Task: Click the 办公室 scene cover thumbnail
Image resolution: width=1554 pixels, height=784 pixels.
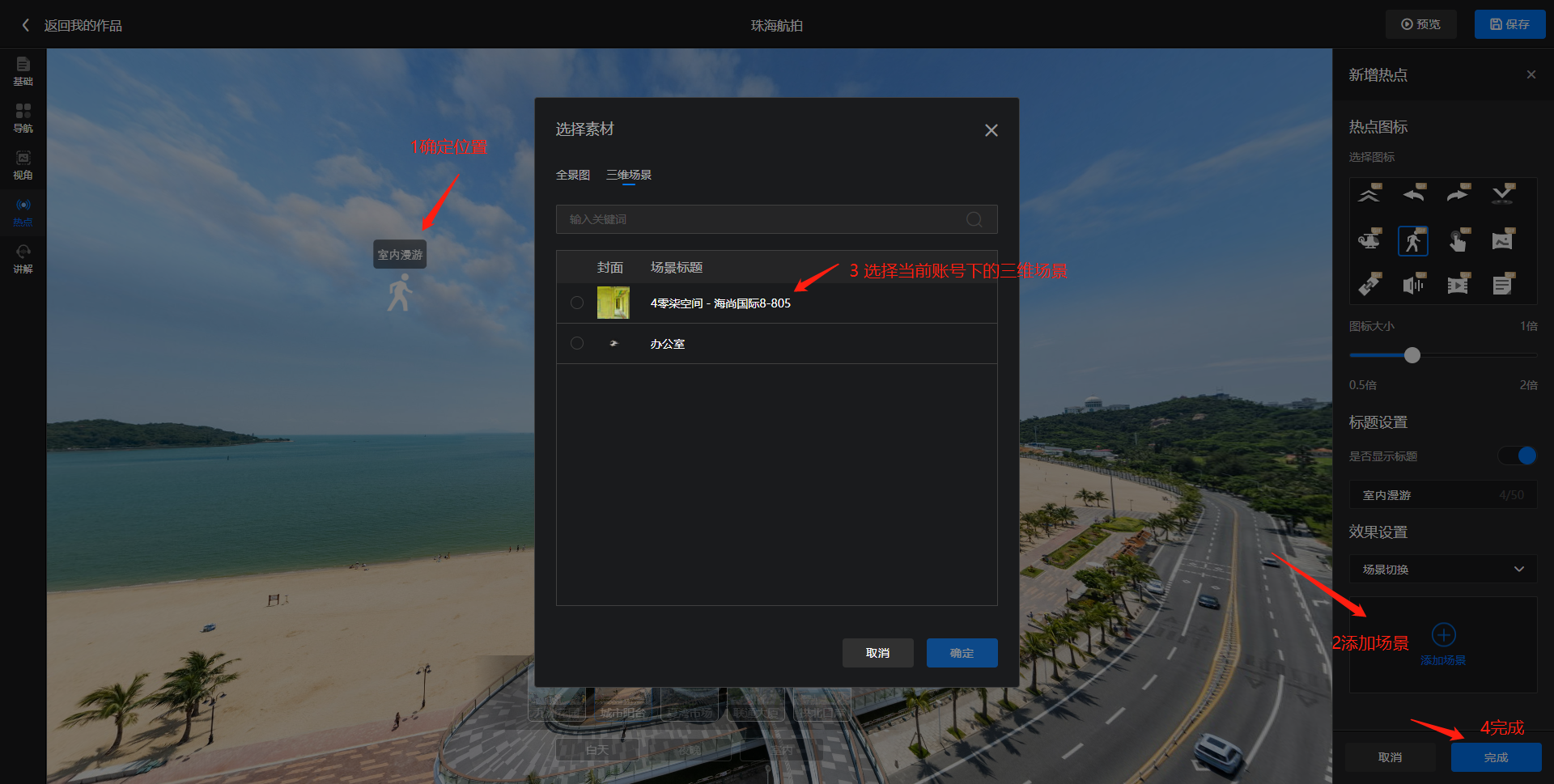Action: pos(614,343)
